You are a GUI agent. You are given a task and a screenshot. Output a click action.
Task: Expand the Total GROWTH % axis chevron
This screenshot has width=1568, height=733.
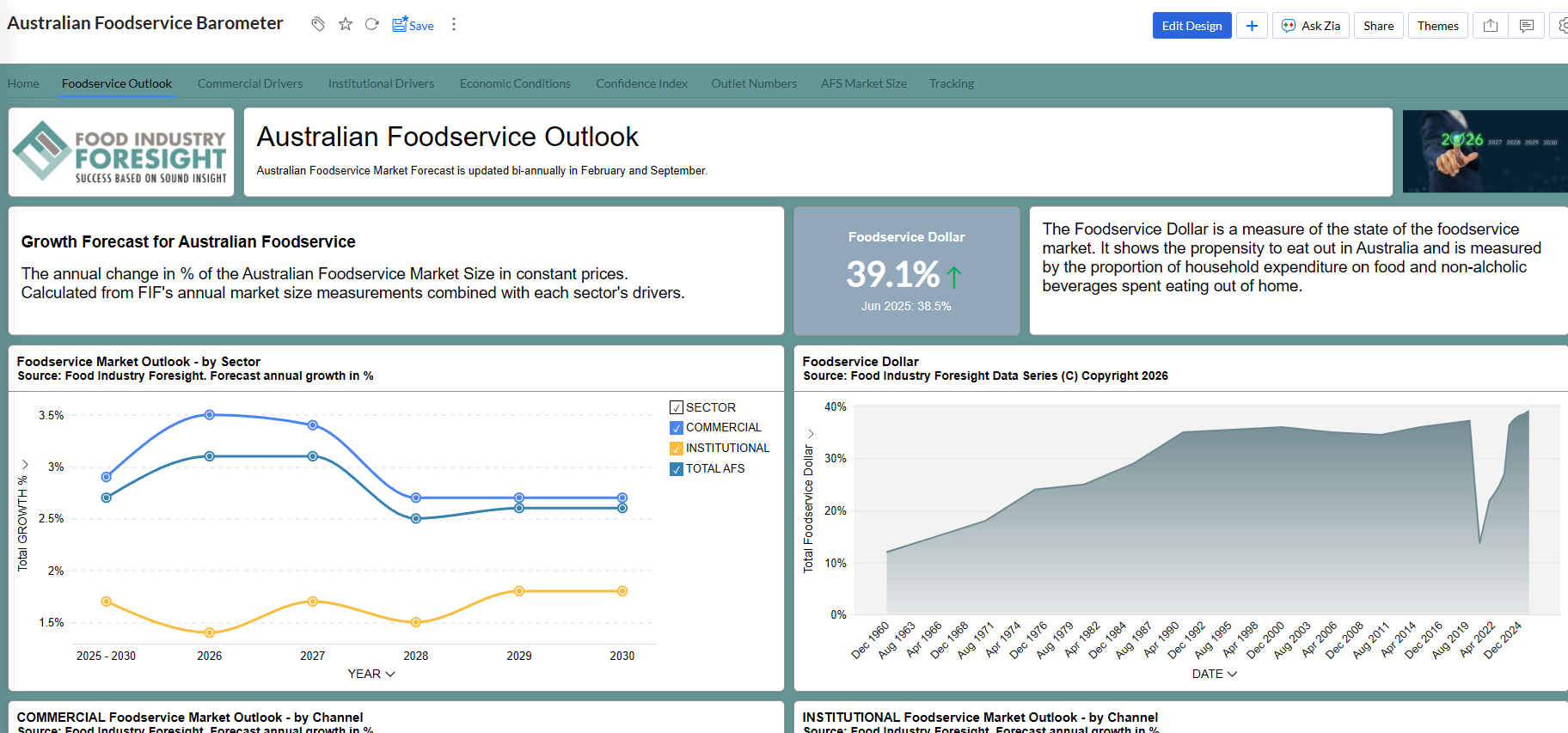24,464
